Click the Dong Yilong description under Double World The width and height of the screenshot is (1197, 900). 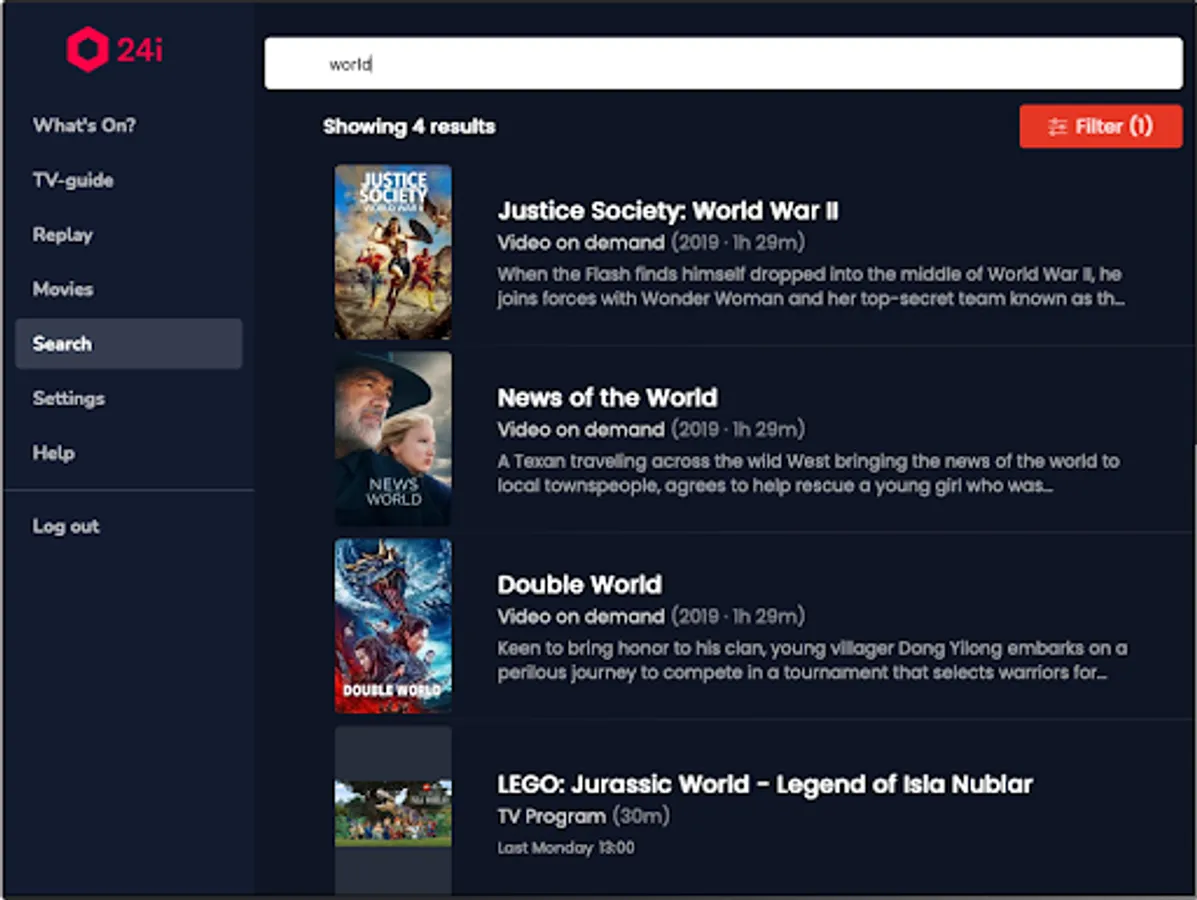coord(812,660)
